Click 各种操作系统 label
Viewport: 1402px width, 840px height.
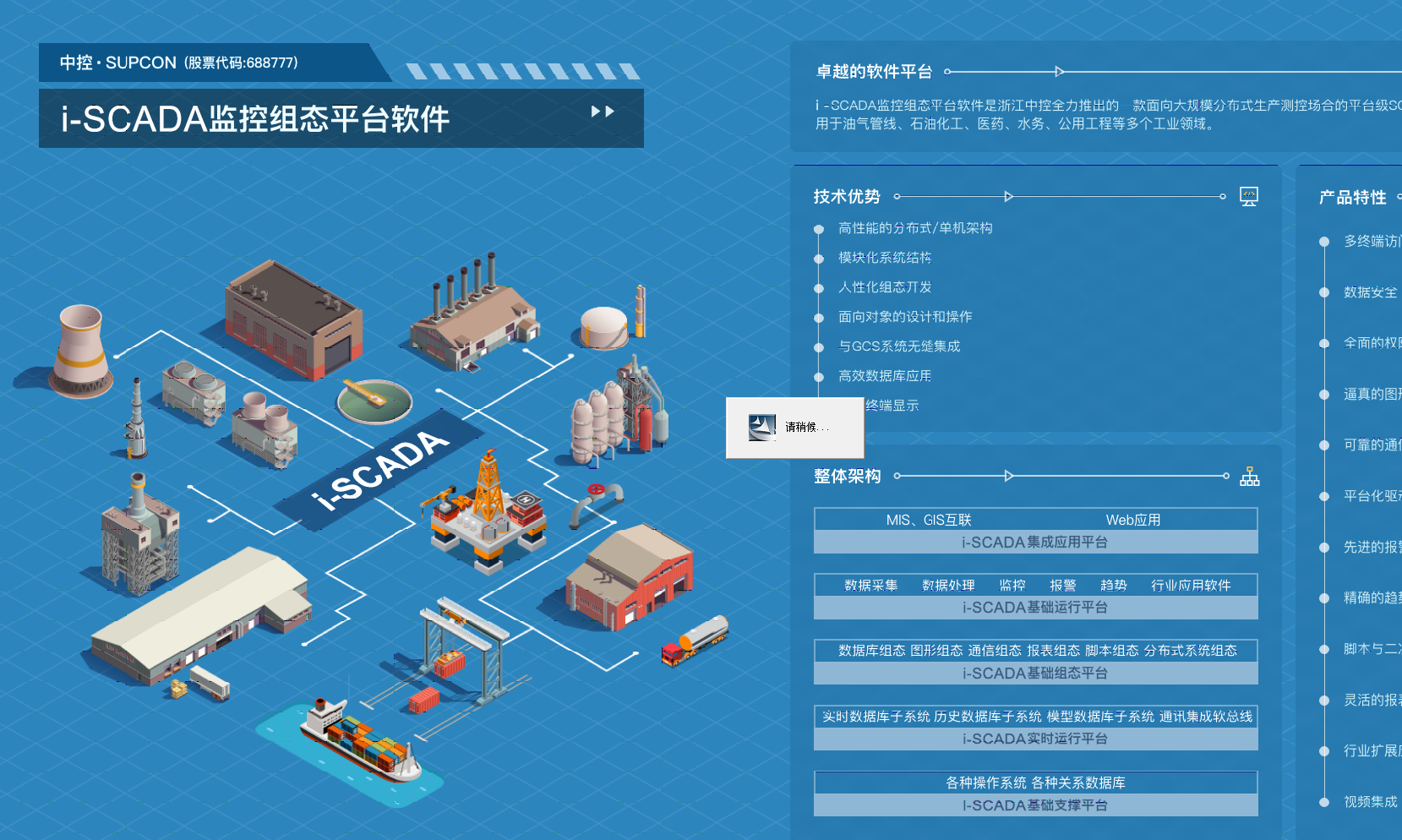[x=986, y=783]
